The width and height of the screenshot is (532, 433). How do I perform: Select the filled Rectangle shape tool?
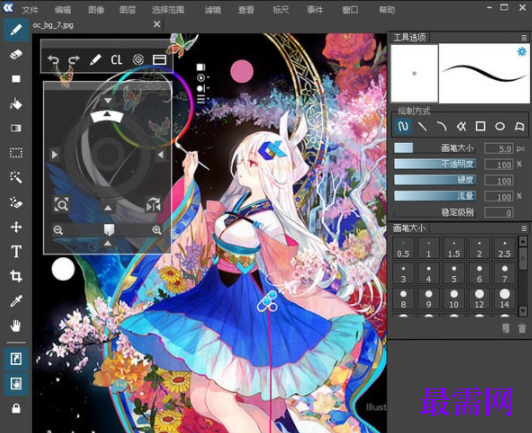coord(16,79)
